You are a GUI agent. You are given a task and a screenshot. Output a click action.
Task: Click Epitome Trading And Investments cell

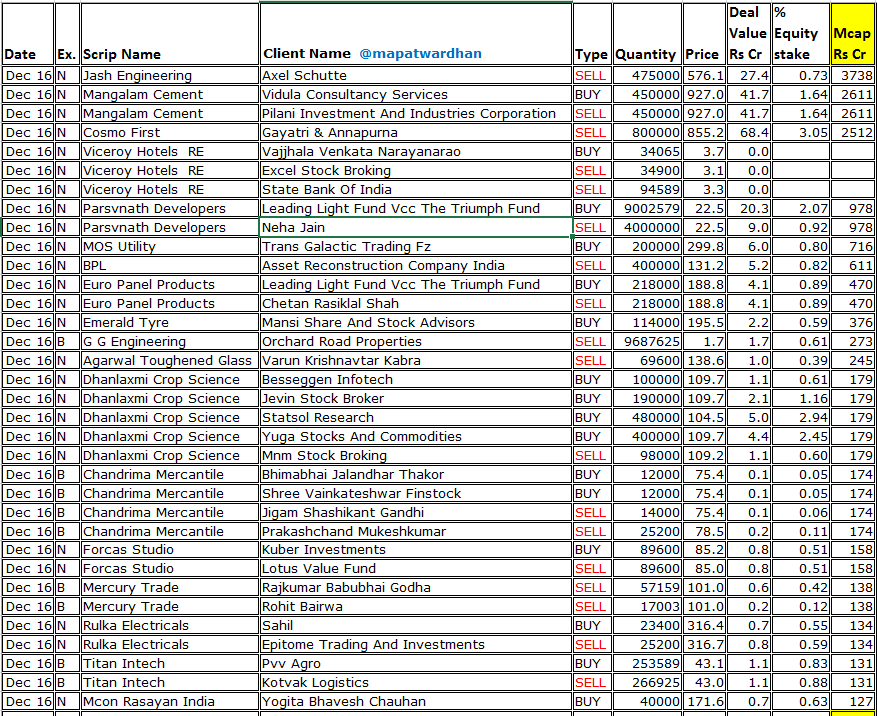point(416,645)
